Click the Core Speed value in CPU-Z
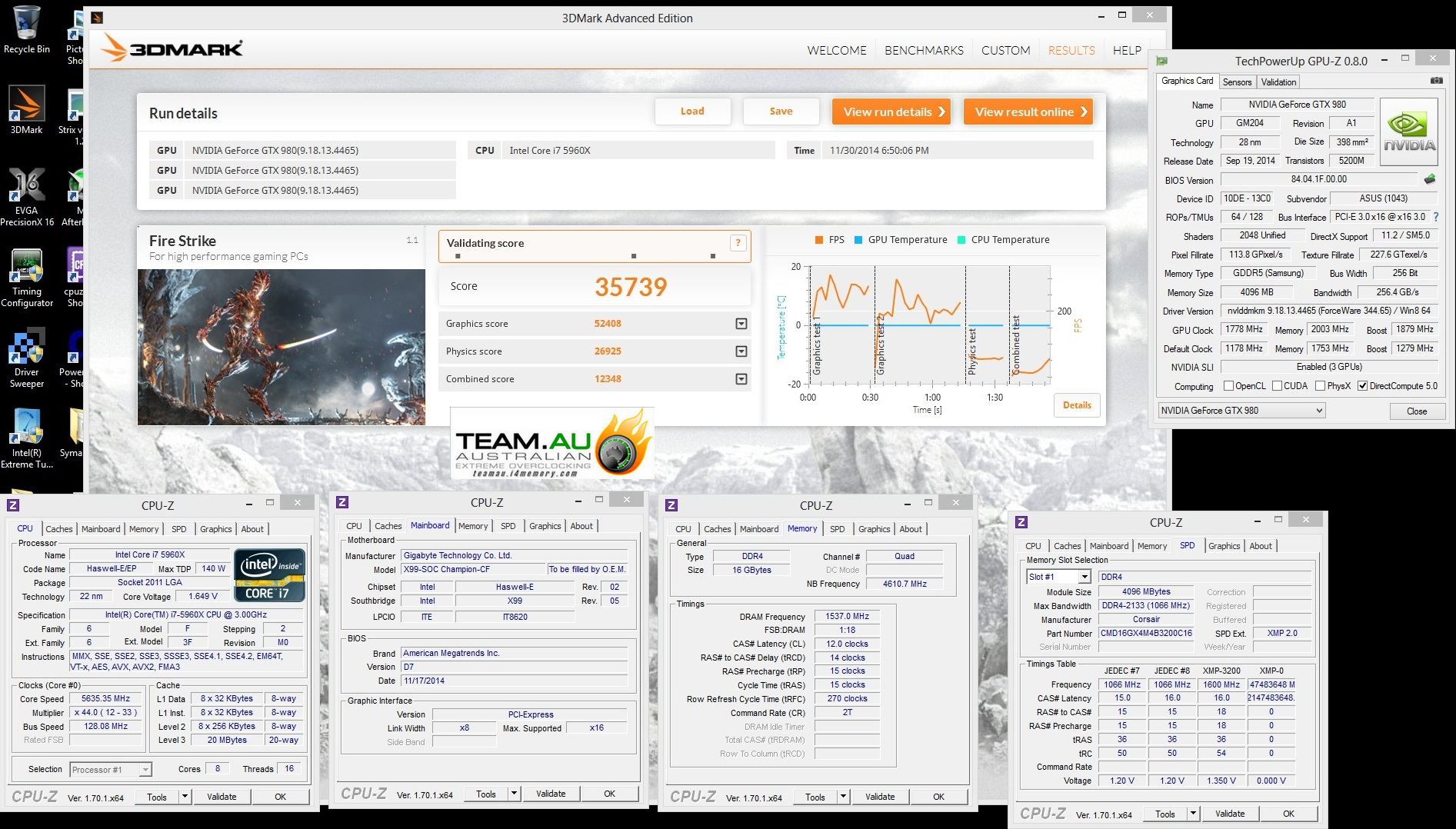The height and width of the screenshot is (829, 1456). click(x=106, y=699)
